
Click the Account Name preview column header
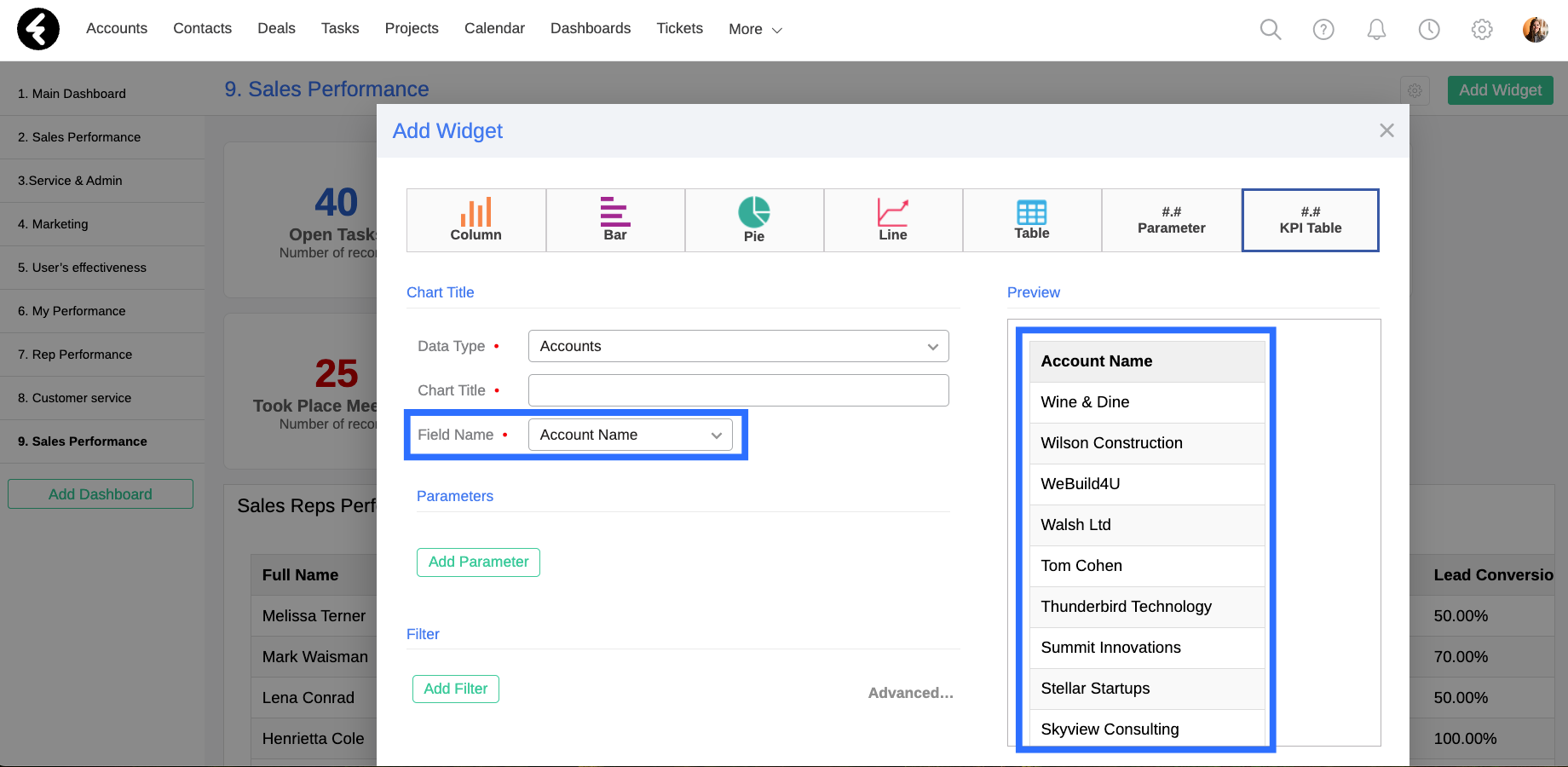click(x=1147, y=361)
